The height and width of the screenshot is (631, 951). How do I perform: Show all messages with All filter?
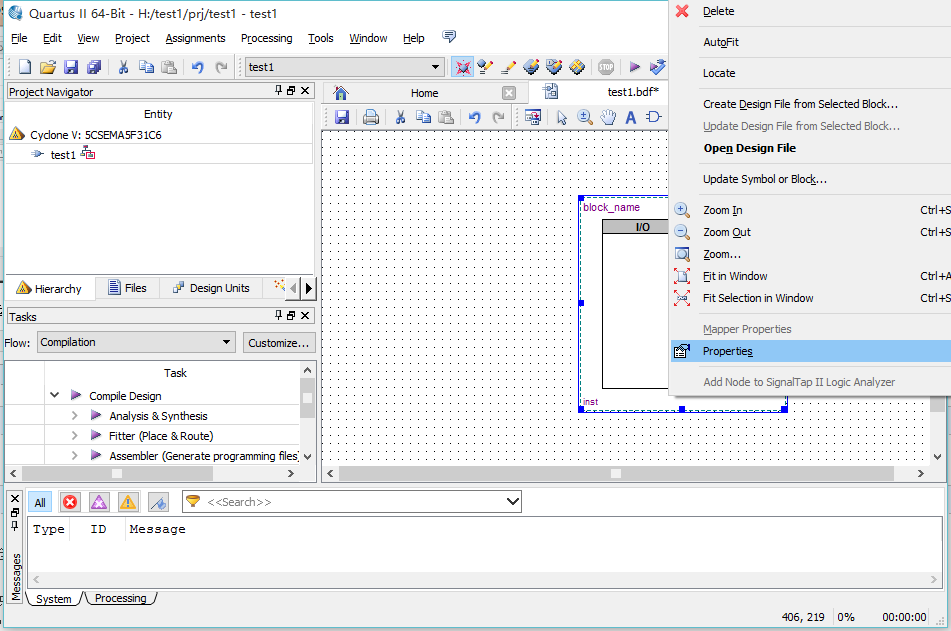click(x=40, y=502)
